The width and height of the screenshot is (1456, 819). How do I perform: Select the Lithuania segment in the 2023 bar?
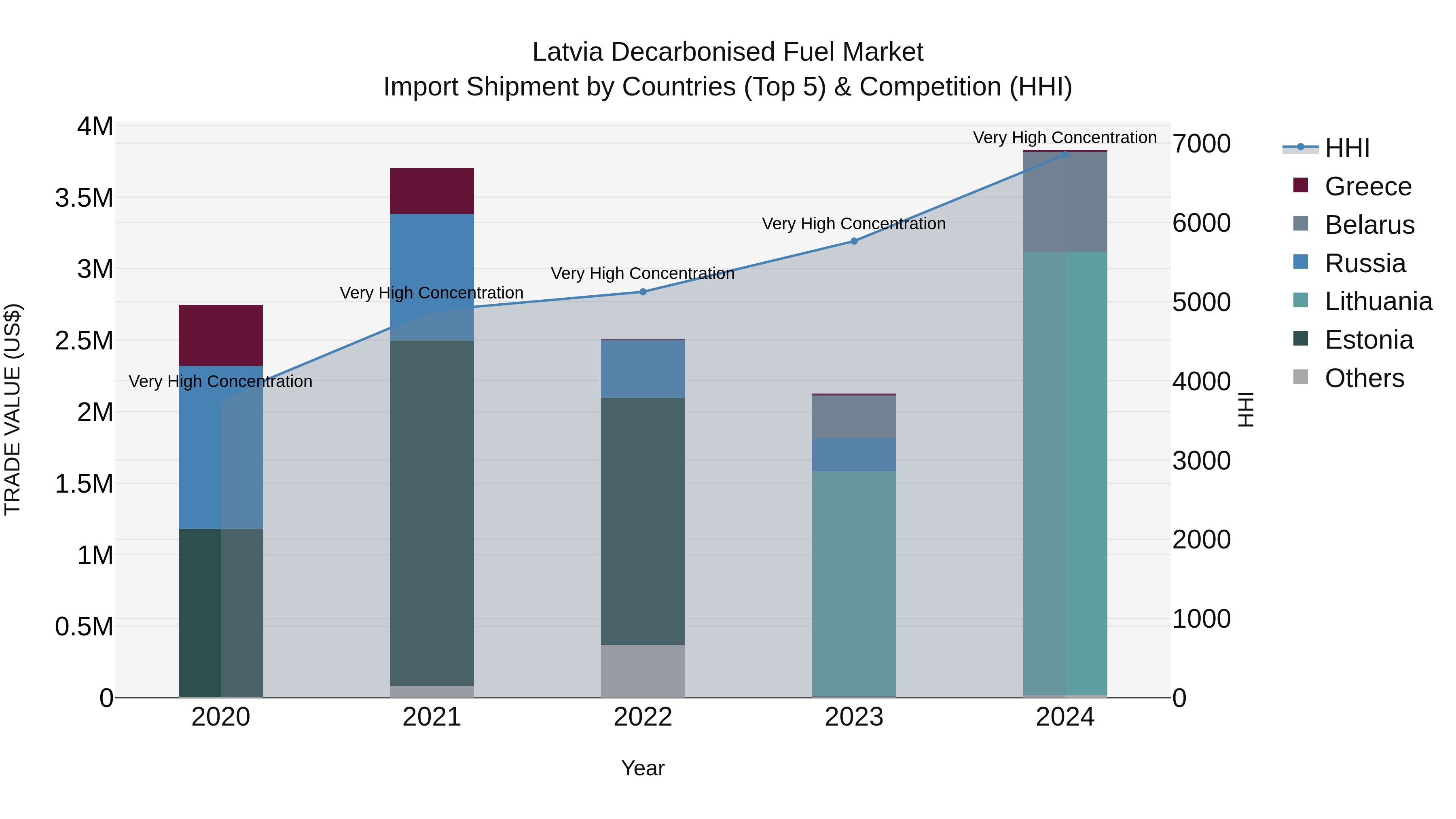854,584
